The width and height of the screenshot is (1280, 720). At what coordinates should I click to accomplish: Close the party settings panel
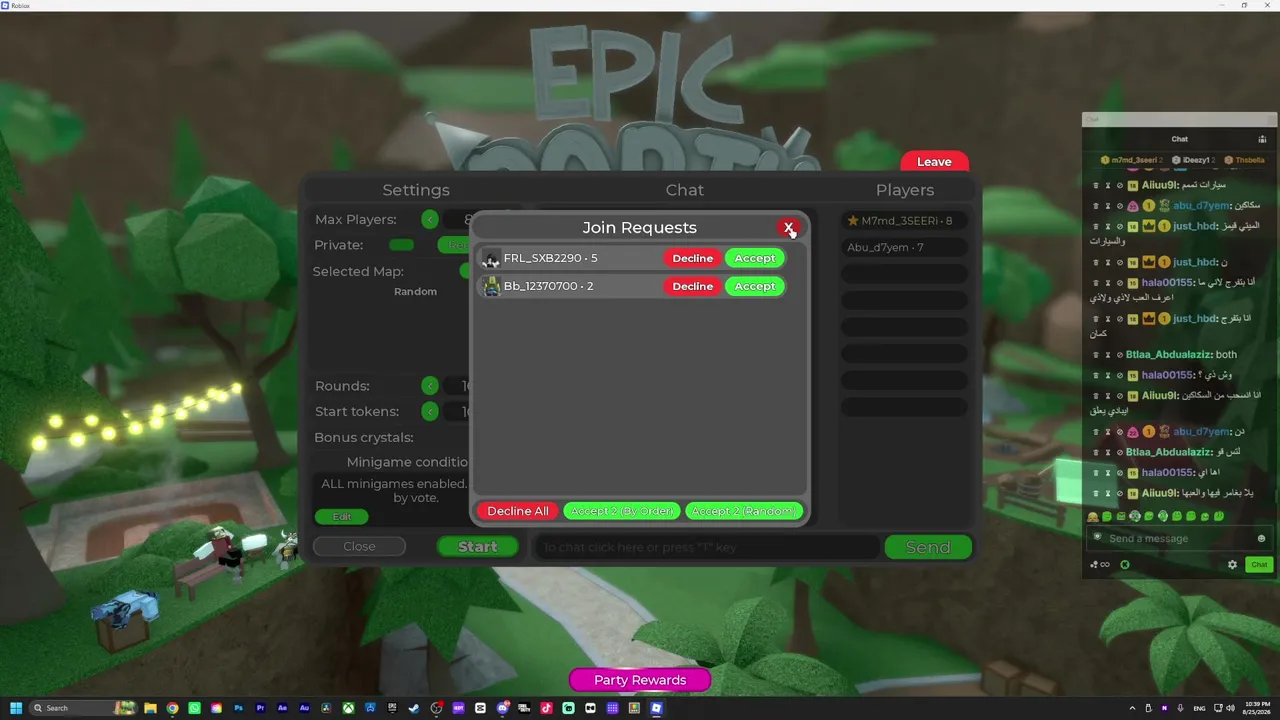pos(359,546)
